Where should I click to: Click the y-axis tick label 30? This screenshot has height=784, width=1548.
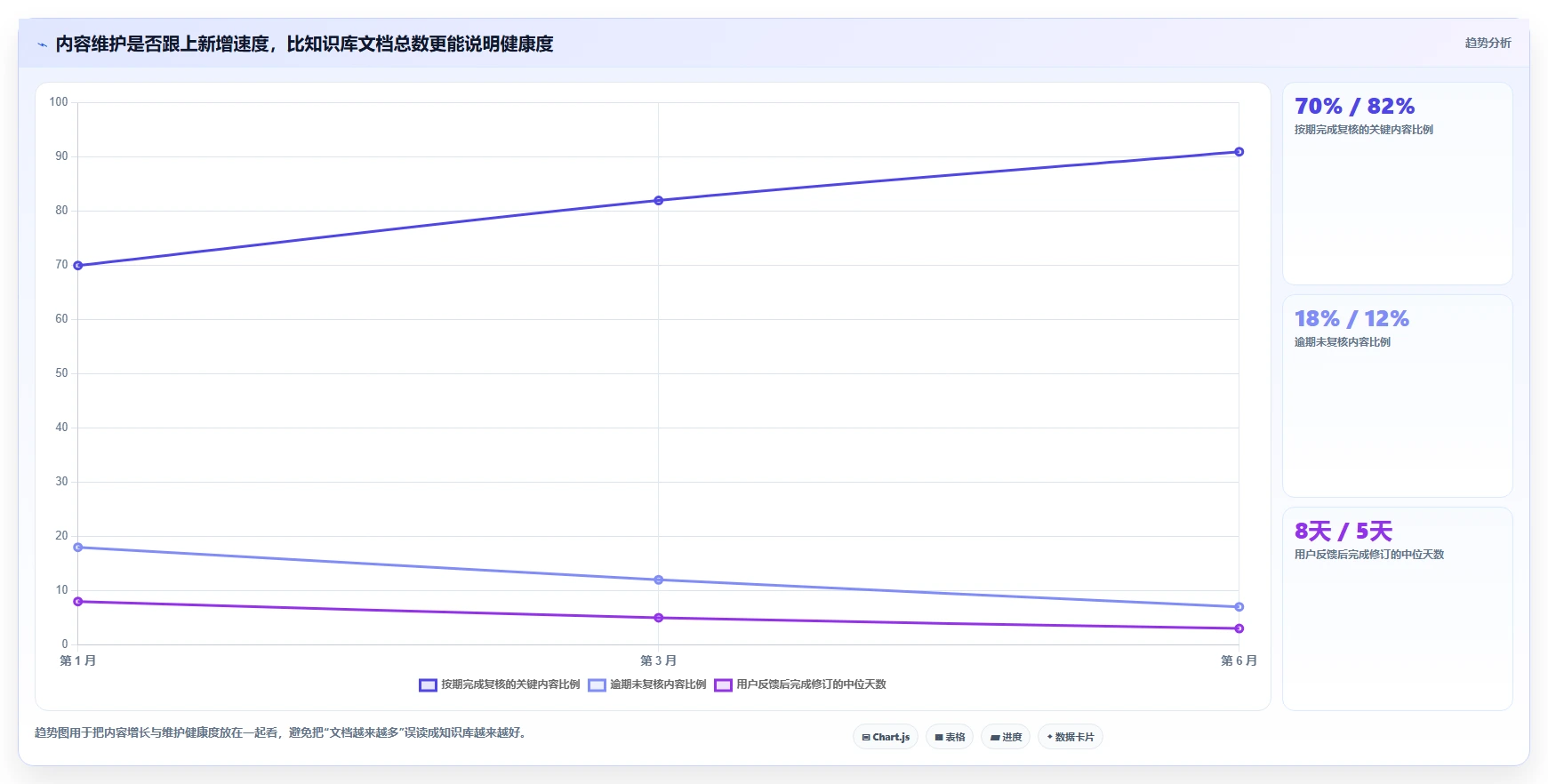(x=61, y=482)
